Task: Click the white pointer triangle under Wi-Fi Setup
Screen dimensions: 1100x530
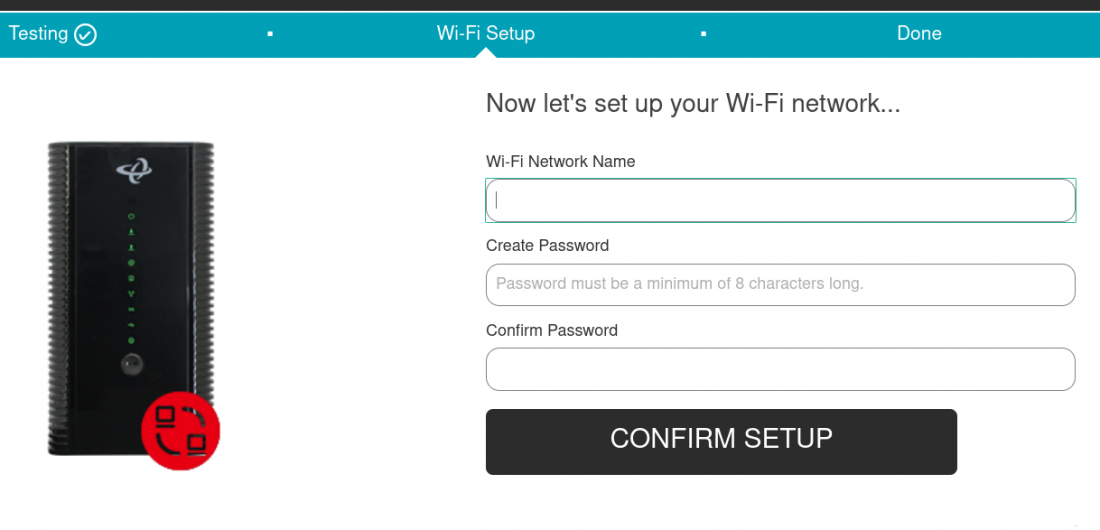Action: (486, 53)
